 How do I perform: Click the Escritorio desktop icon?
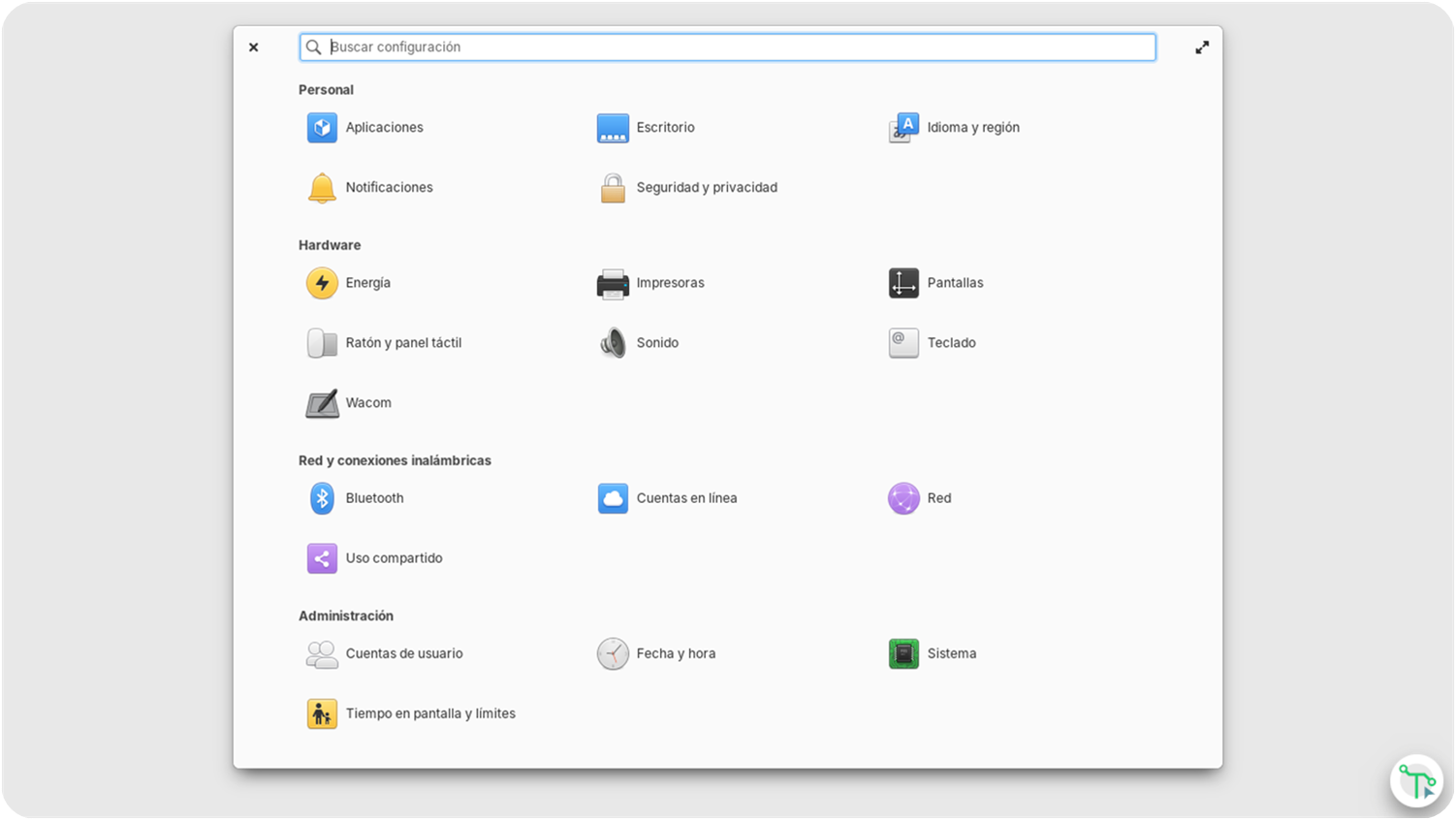[613, 128]
